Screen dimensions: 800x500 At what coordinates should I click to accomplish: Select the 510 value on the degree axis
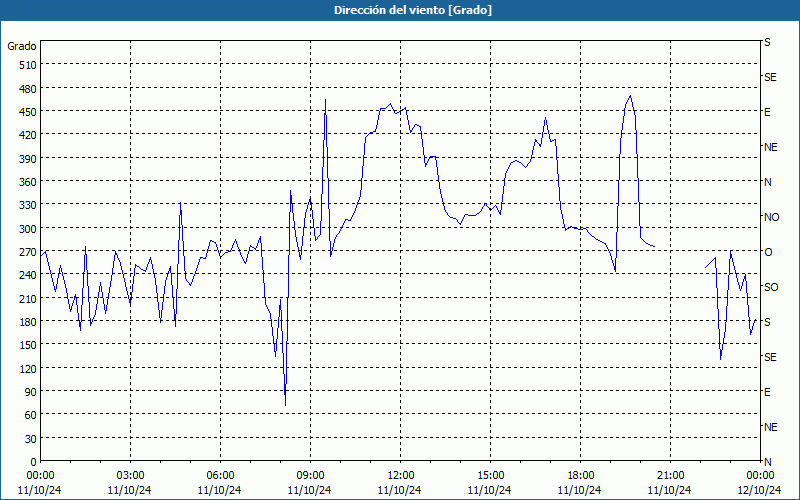click(28, 65)
